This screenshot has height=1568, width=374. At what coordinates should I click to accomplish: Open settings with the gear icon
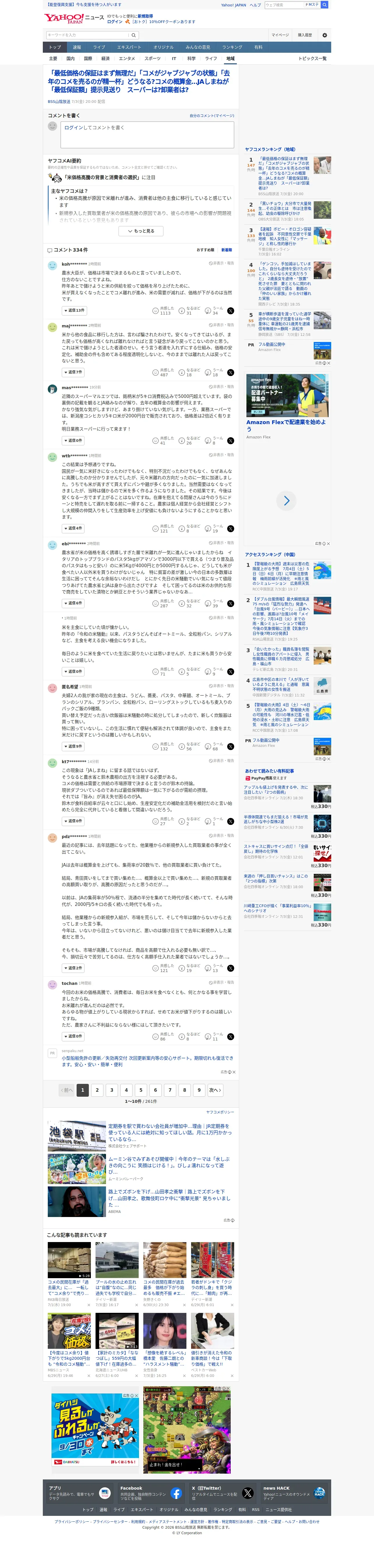pyautogui.click(x=324, y=35)
